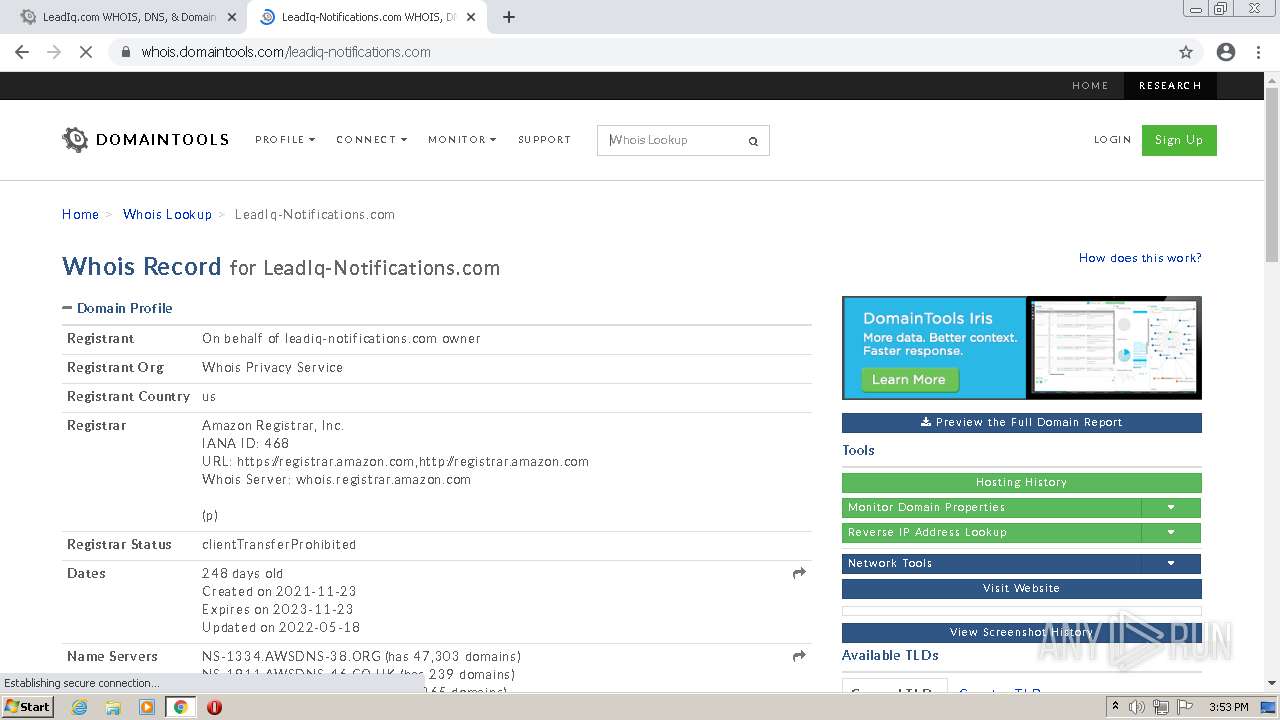Open the Chrome profile avatar icon
This screenshot has width=1280, height=720.
[x=1225, y=52]
